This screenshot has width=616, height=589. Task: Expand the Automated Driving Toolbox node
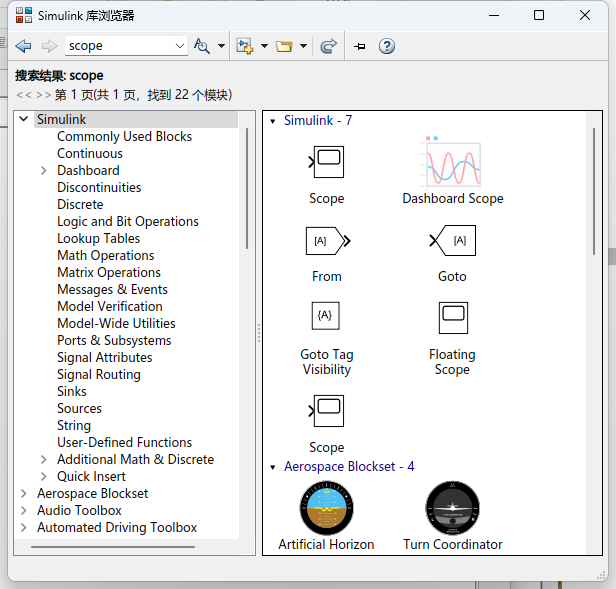tap(24, 527)
